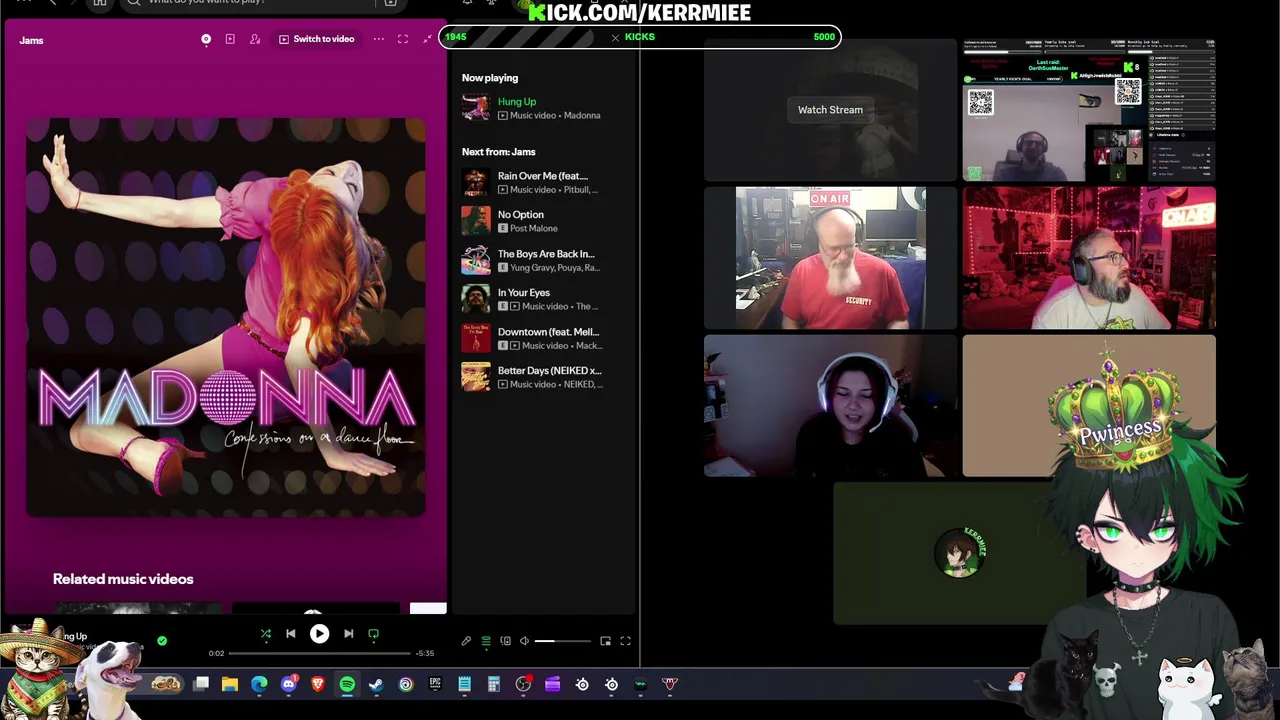
Task: Click the Rain Over Me cover thumbnail
Action: pyautogui.click(x=476, y=182)
